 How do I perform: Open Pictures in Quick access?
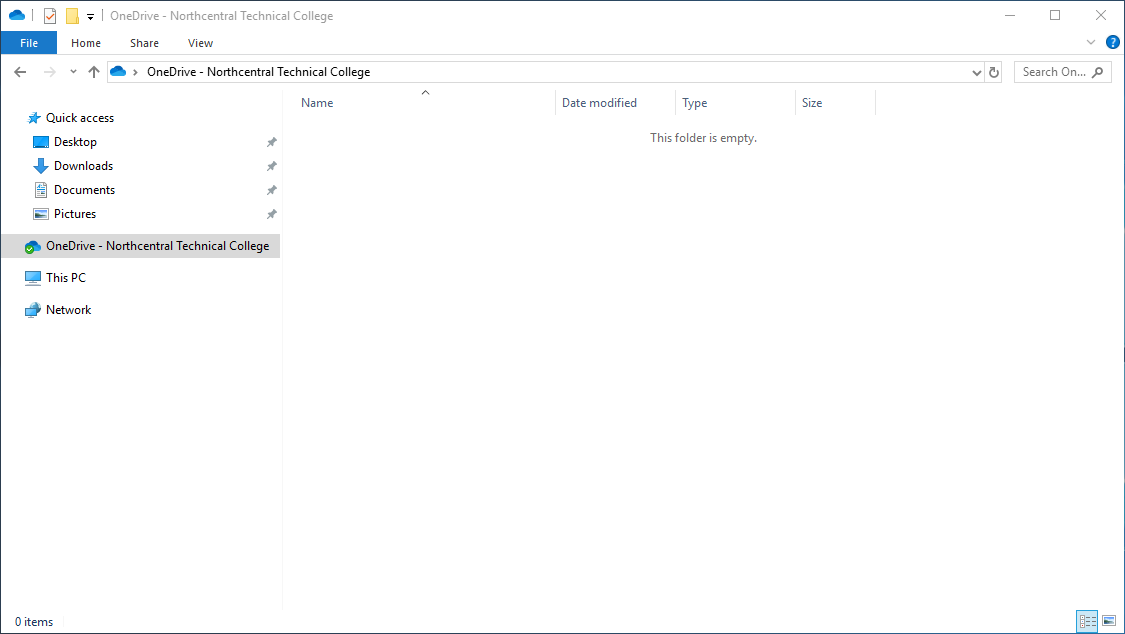(x=75, y=214)
